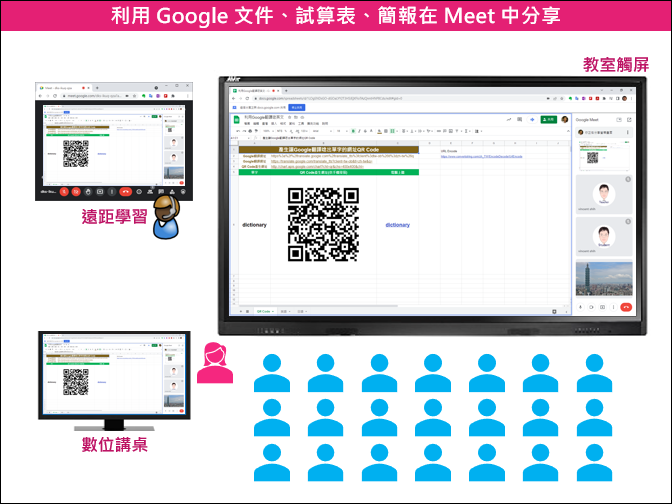Click blue dictionary link in the sheet

pos(397,225)
